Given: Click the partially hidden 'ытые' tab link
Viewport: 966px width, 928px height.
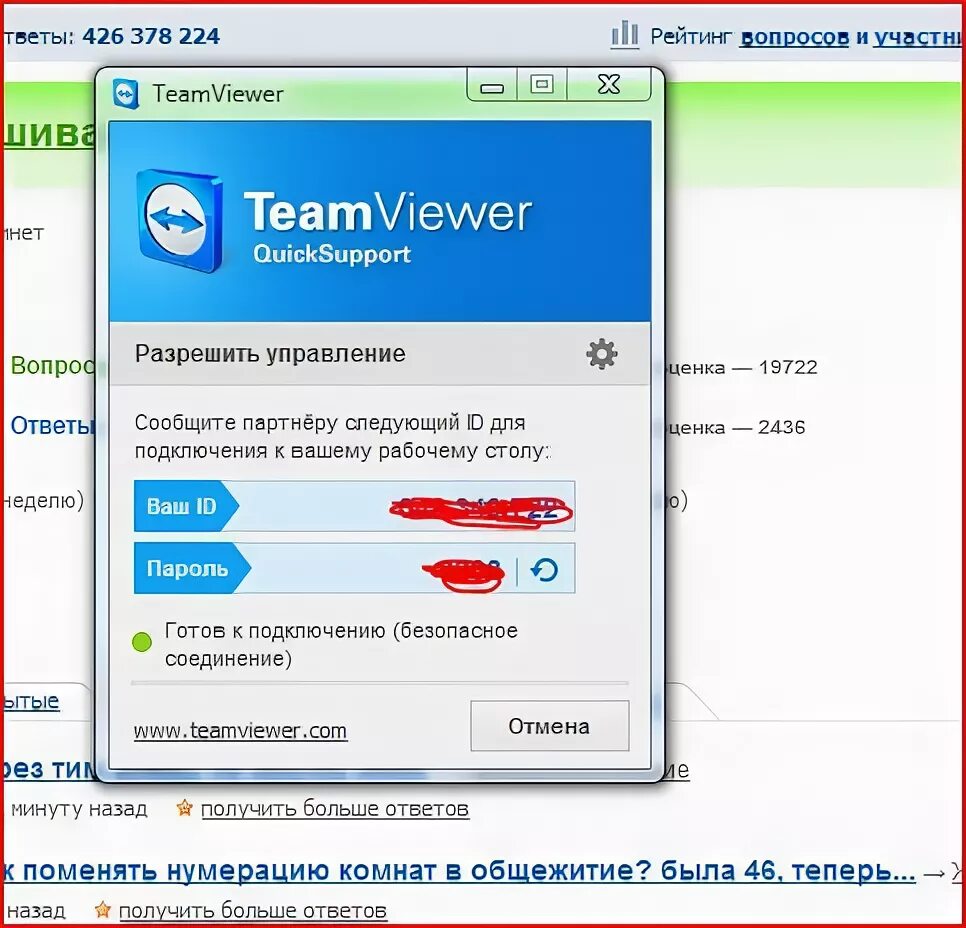Looking at the screenshot, I should [31, 701].
